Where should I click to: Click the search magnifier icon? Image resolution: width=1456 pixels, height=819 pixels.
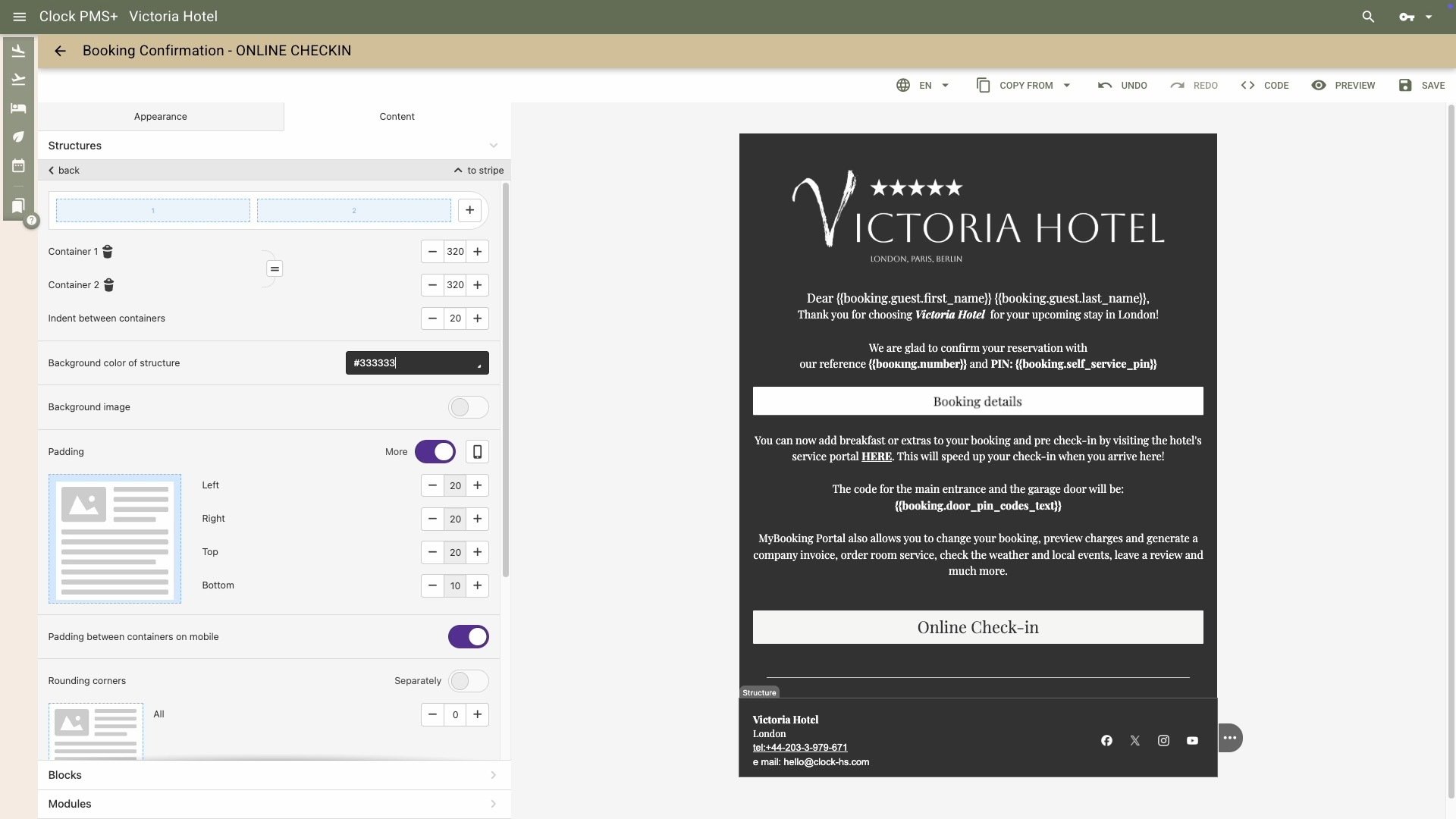(1368, 17)
